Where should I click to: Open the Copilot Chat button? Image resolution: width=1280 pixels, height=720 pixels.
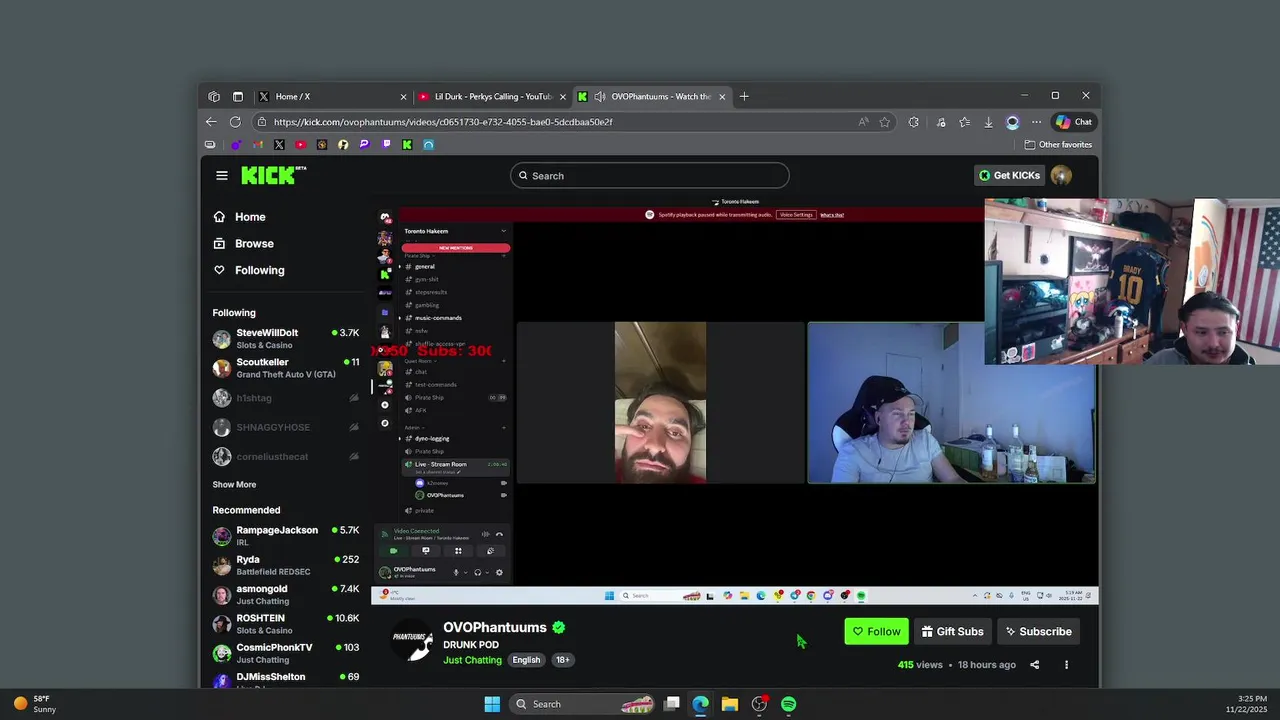click(1074, 122)
